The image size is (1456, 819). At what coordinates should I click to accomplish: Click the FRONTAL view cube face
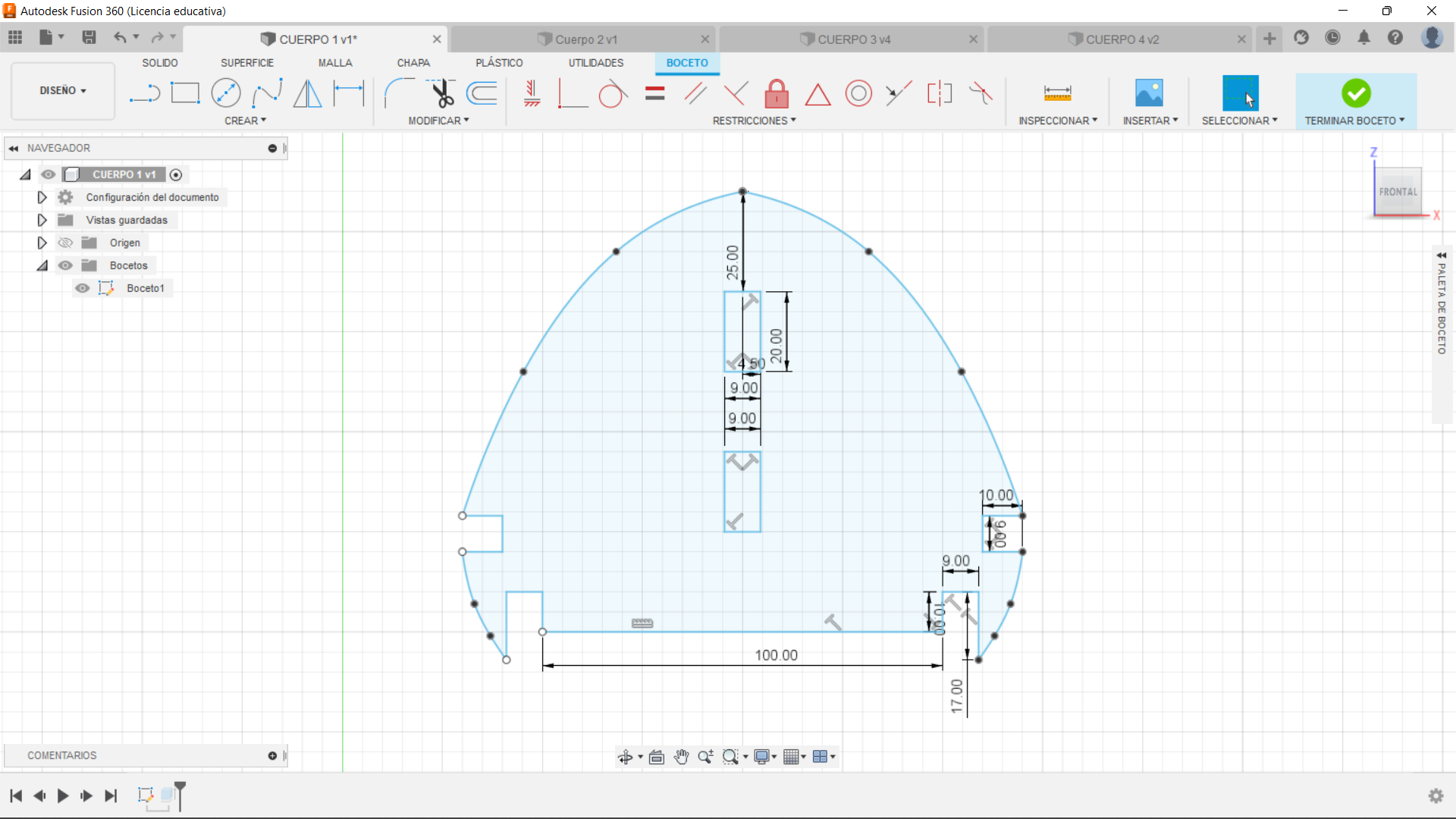pyautogui.click(x=1398, y=192)
